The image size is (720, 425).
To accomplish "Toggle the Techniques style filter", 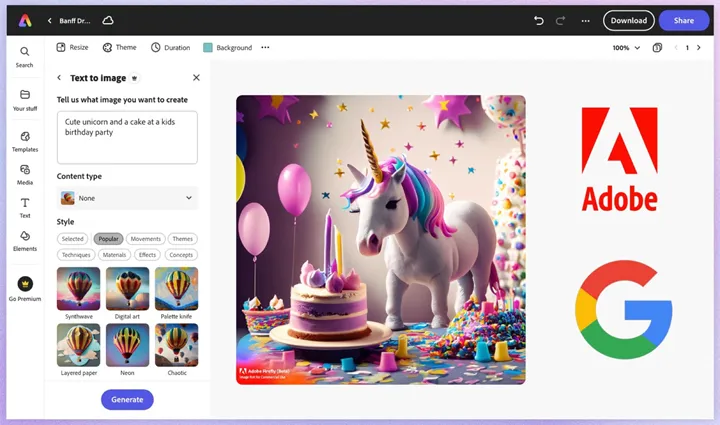I will point(77,255).
